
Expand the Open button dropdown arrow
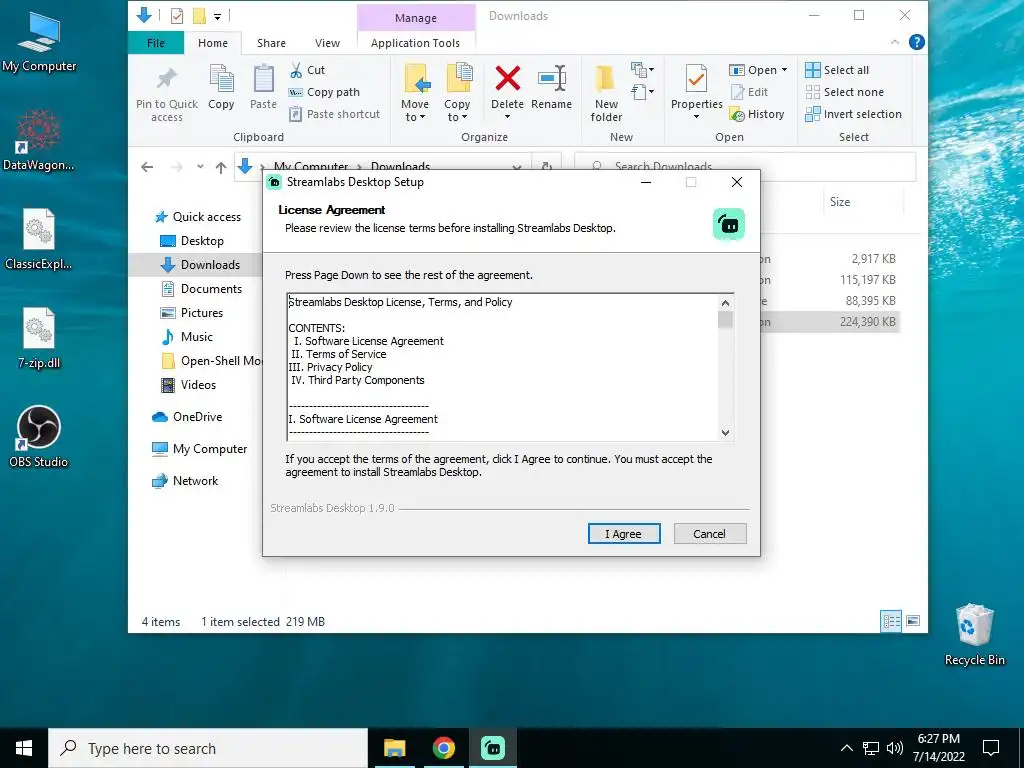(784, 70)
